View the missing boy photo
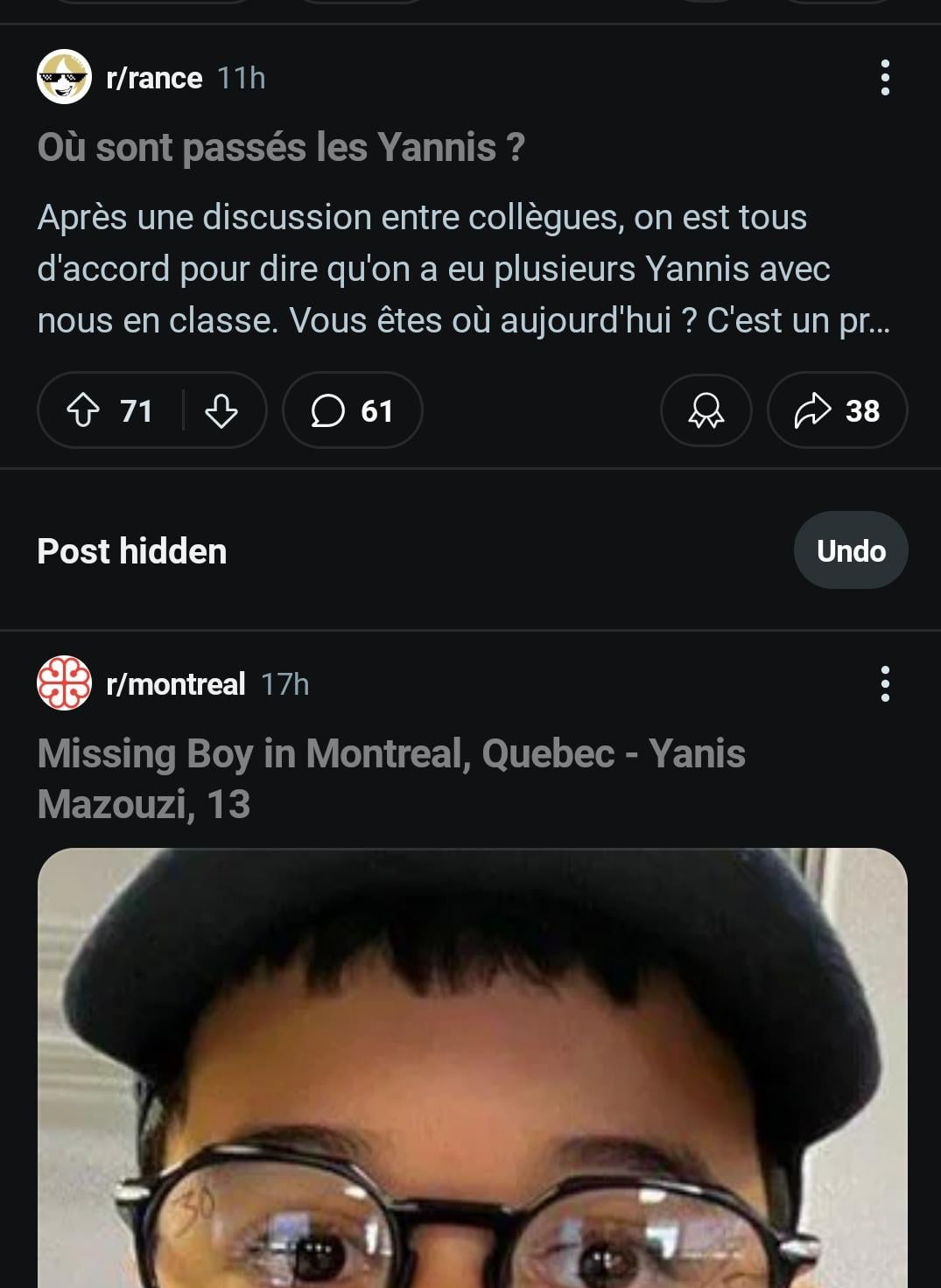941x1288 pixels. click(x=472, y=1067)
